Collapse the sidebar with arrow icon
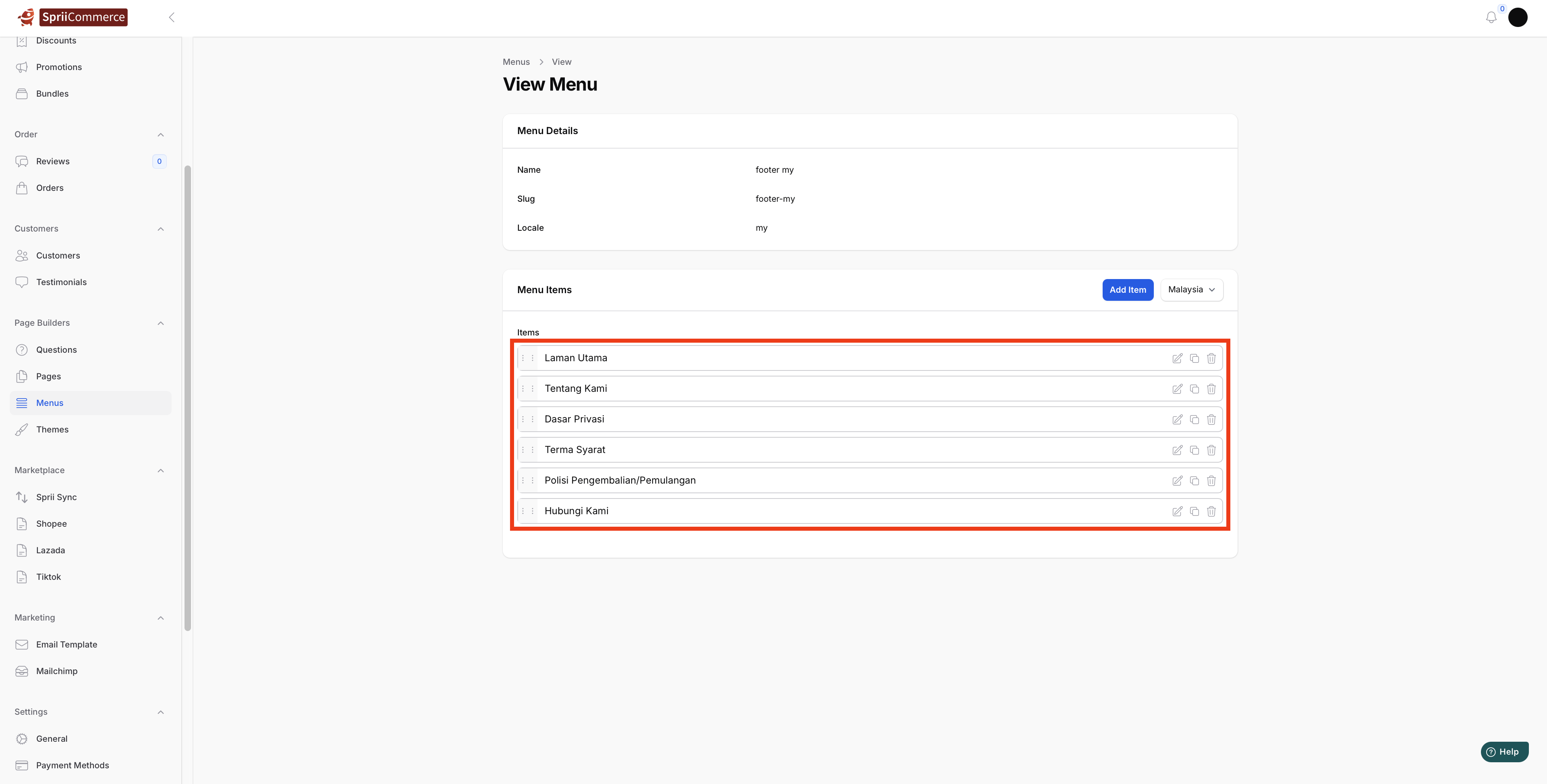Image resolution: width=1547 pixels, height=784 pixels. pos(172,17)
